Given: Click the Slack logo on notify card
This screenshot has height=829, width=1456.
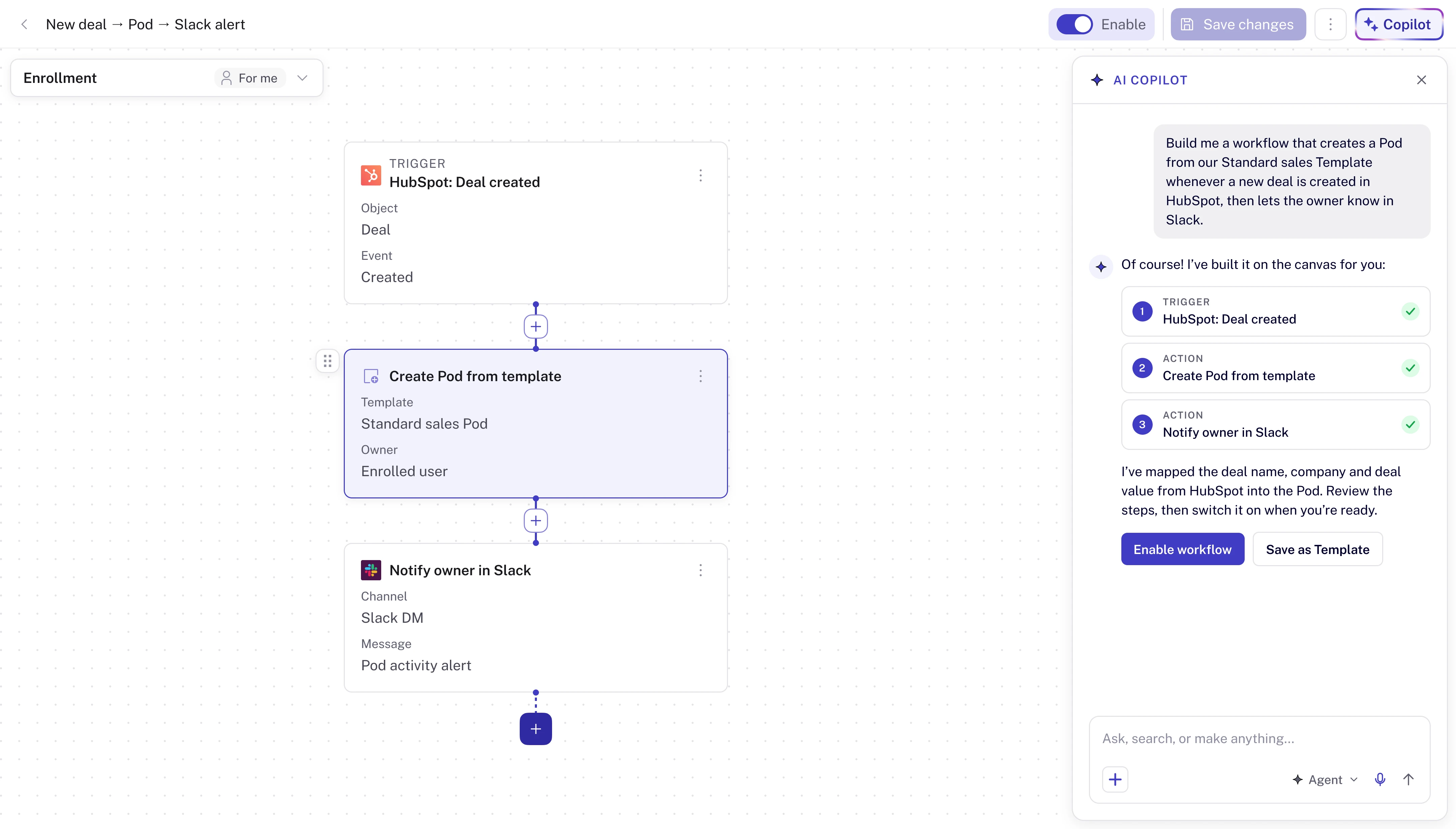Looking at the screenshot, I should coord(371,570).
